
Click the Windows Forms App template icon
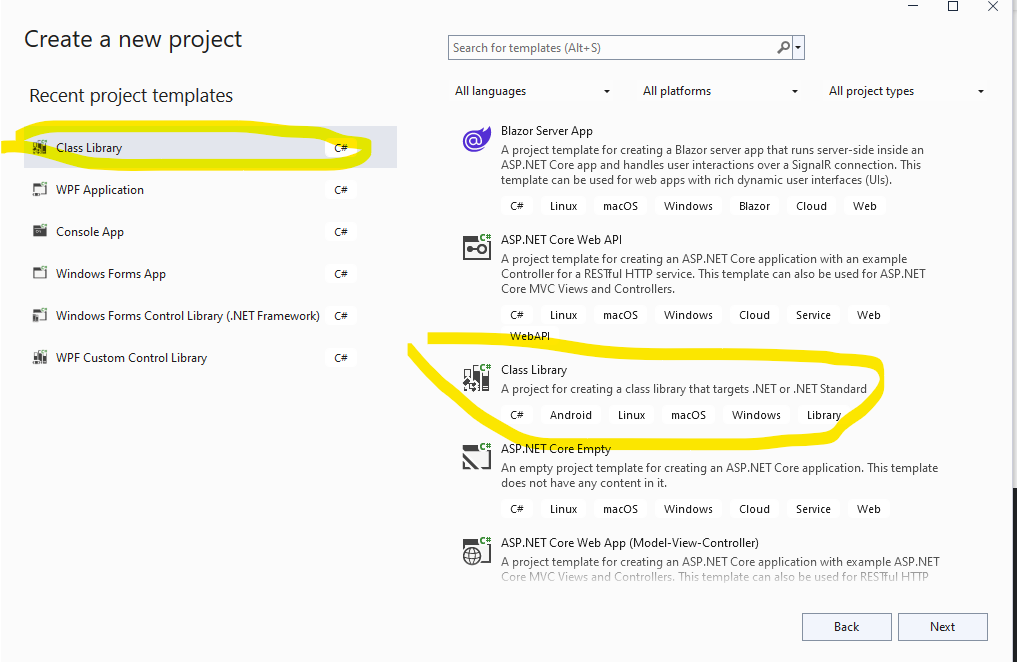click(40, 273)
